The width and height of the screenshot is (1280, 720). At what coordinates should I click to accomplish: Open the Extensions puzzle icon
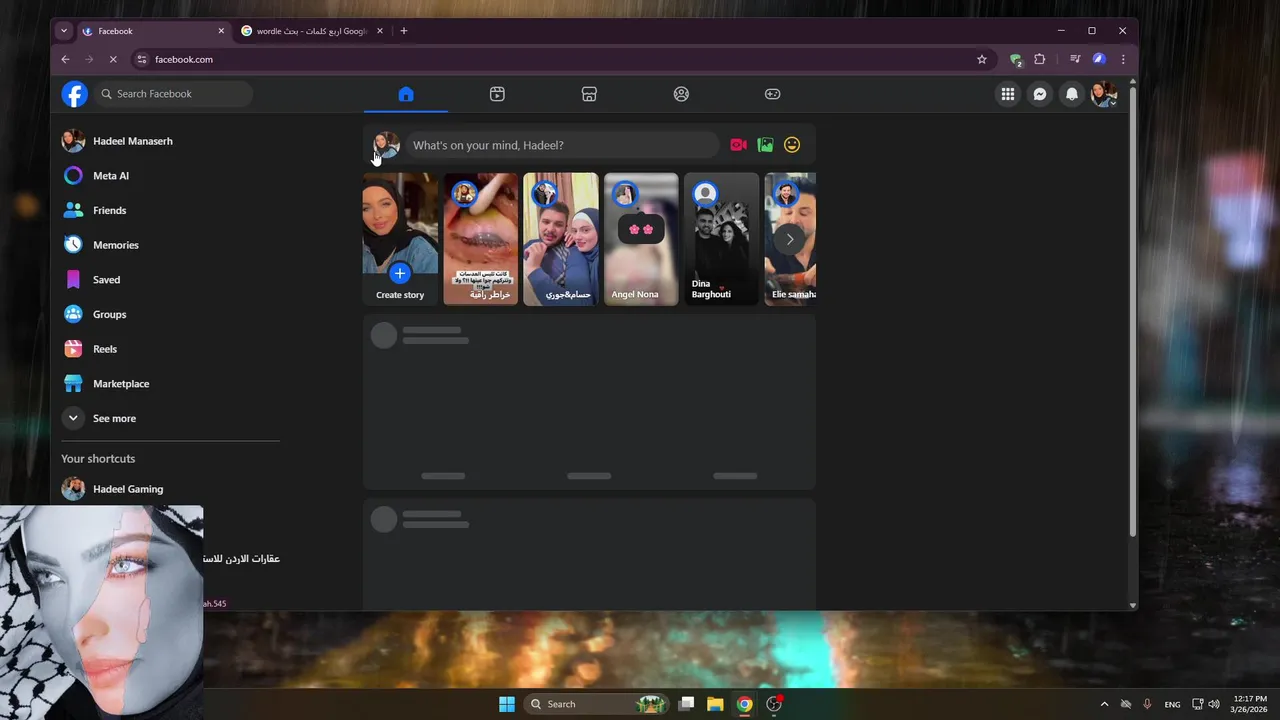(x=1040, y=59)
